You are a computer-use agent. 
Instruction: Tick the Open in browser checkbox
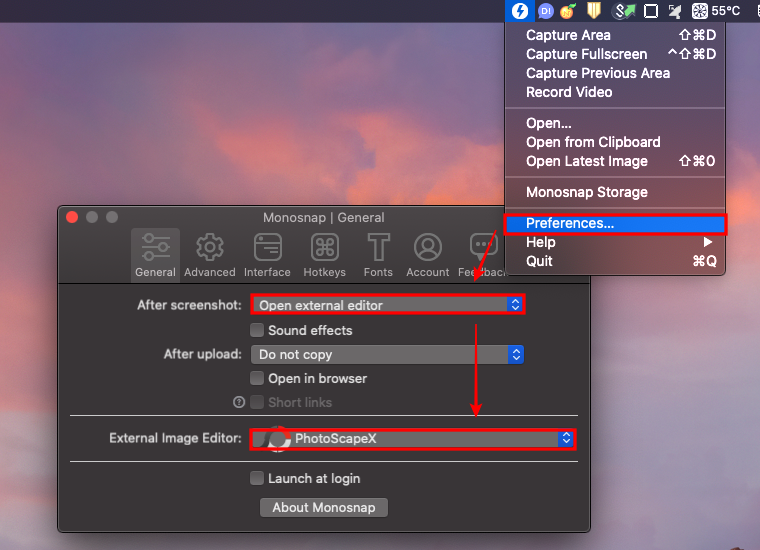pyautogui.click(x=257, y=378)
